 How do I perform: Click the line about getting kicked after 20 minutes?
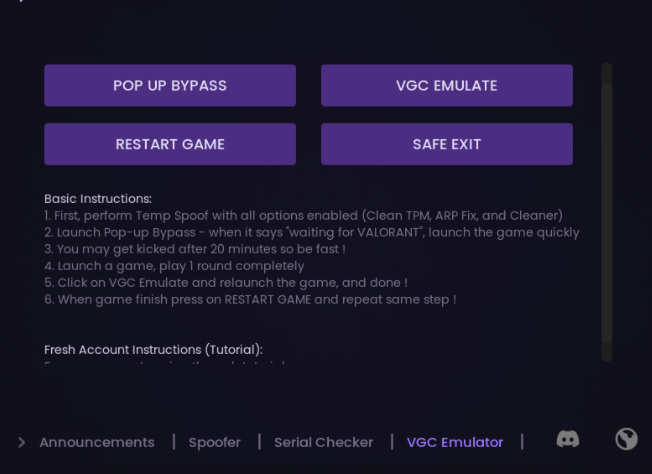tap(195, 249)
